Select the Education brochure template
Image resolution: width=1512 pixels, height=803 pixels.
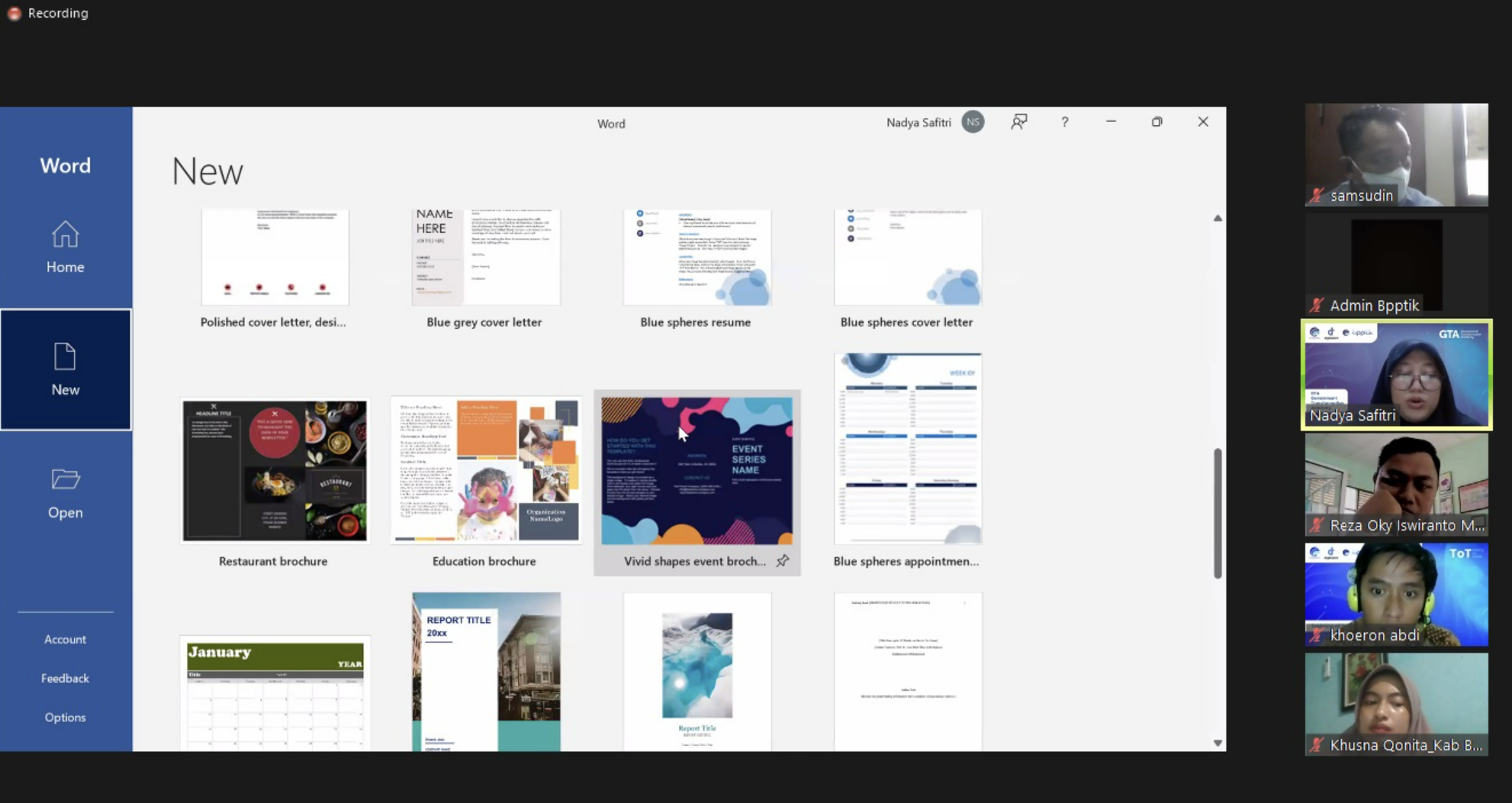point(486,470)
